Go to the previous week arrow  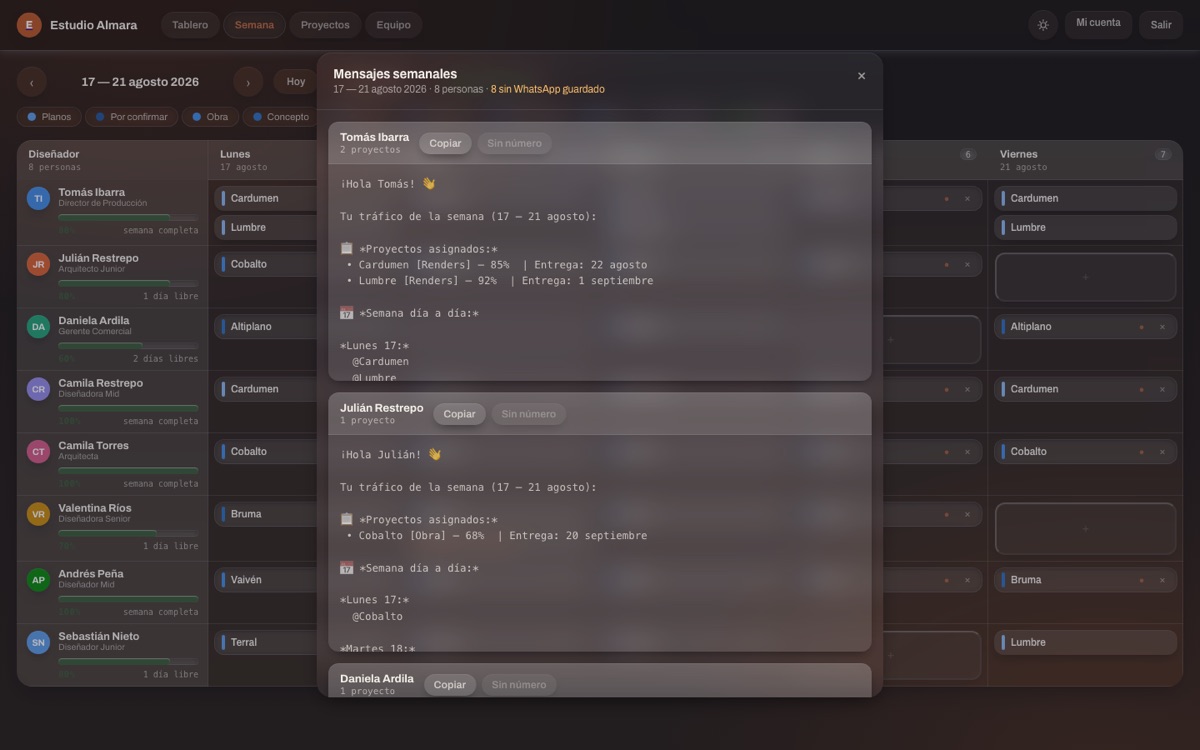pyautogui.click(x=32, y=82)
